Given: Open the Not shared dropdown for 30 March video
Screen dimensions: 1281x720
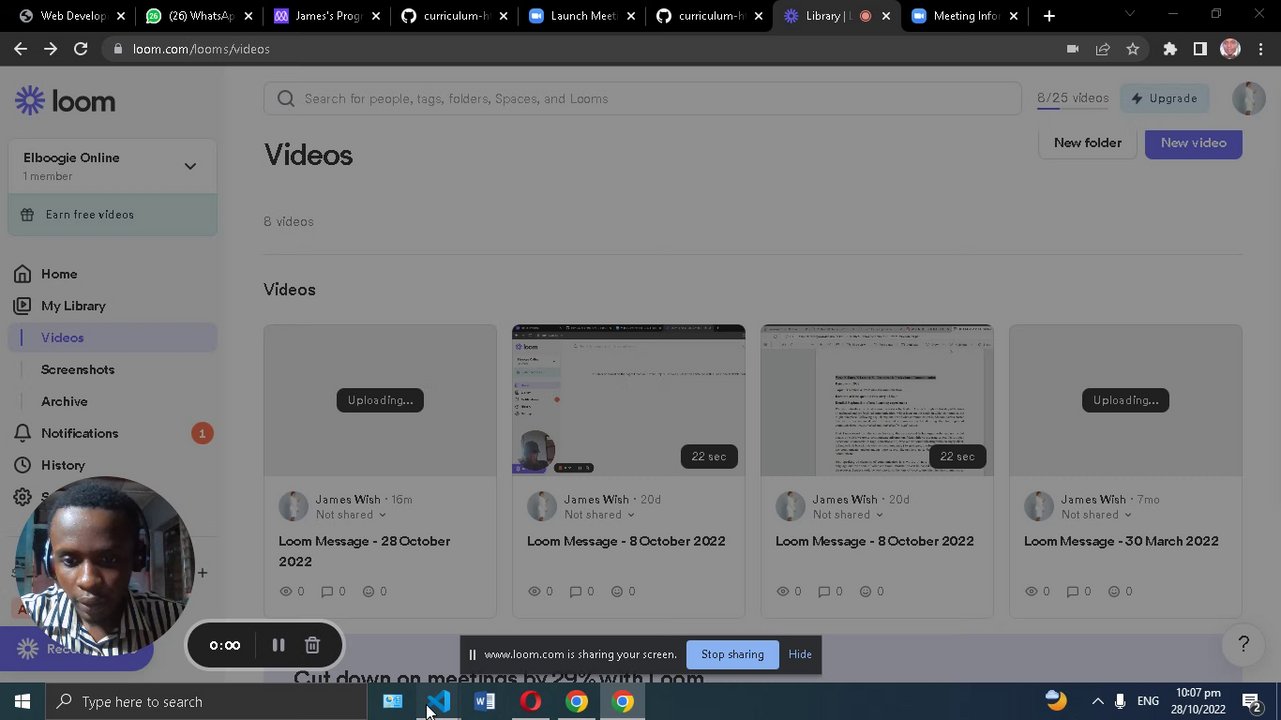Looking at the screenshot, I should tap(1097, 515).
